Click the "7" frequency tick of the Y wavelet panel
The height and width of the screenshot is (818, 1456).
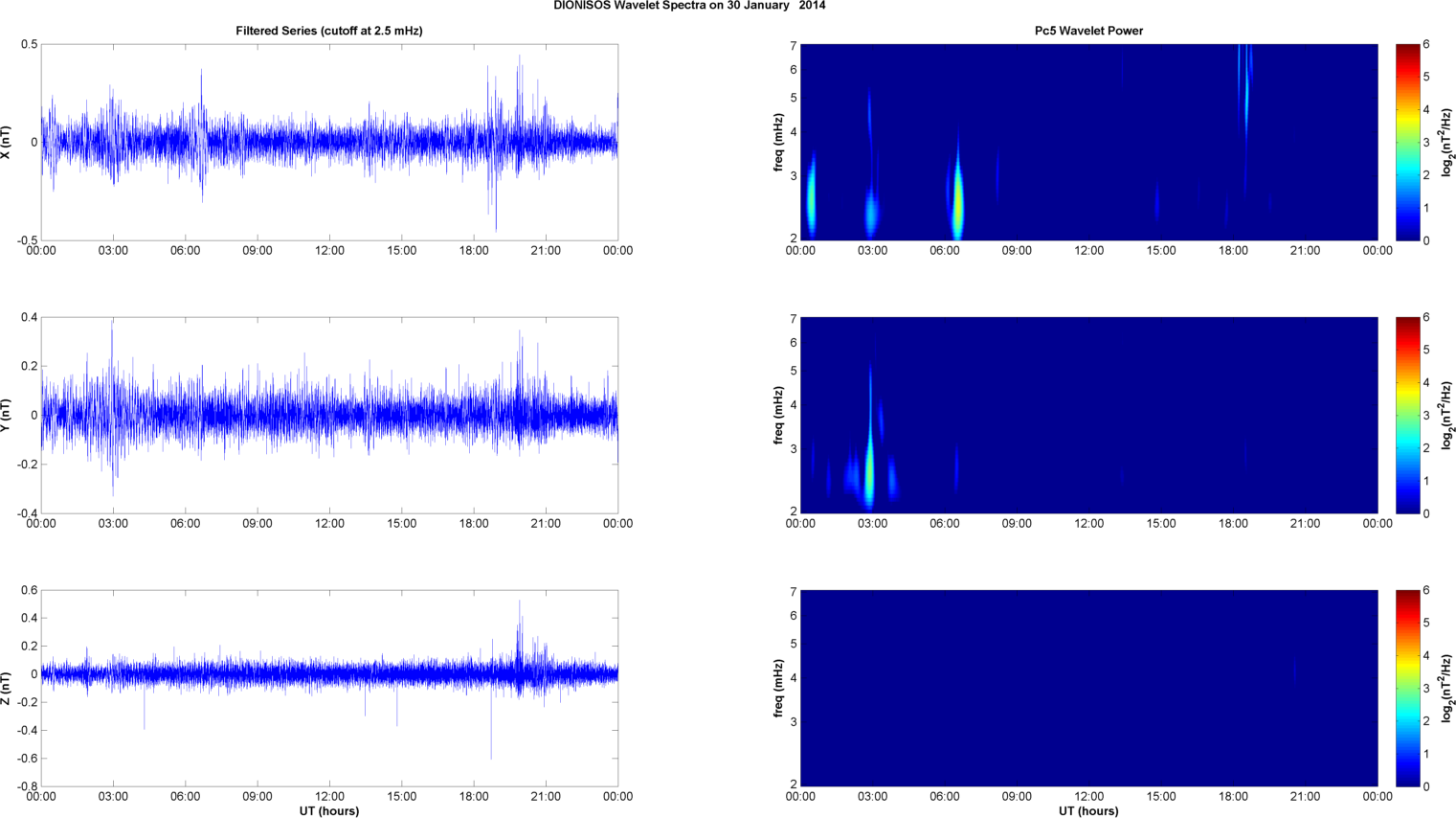tap(794, 318)
